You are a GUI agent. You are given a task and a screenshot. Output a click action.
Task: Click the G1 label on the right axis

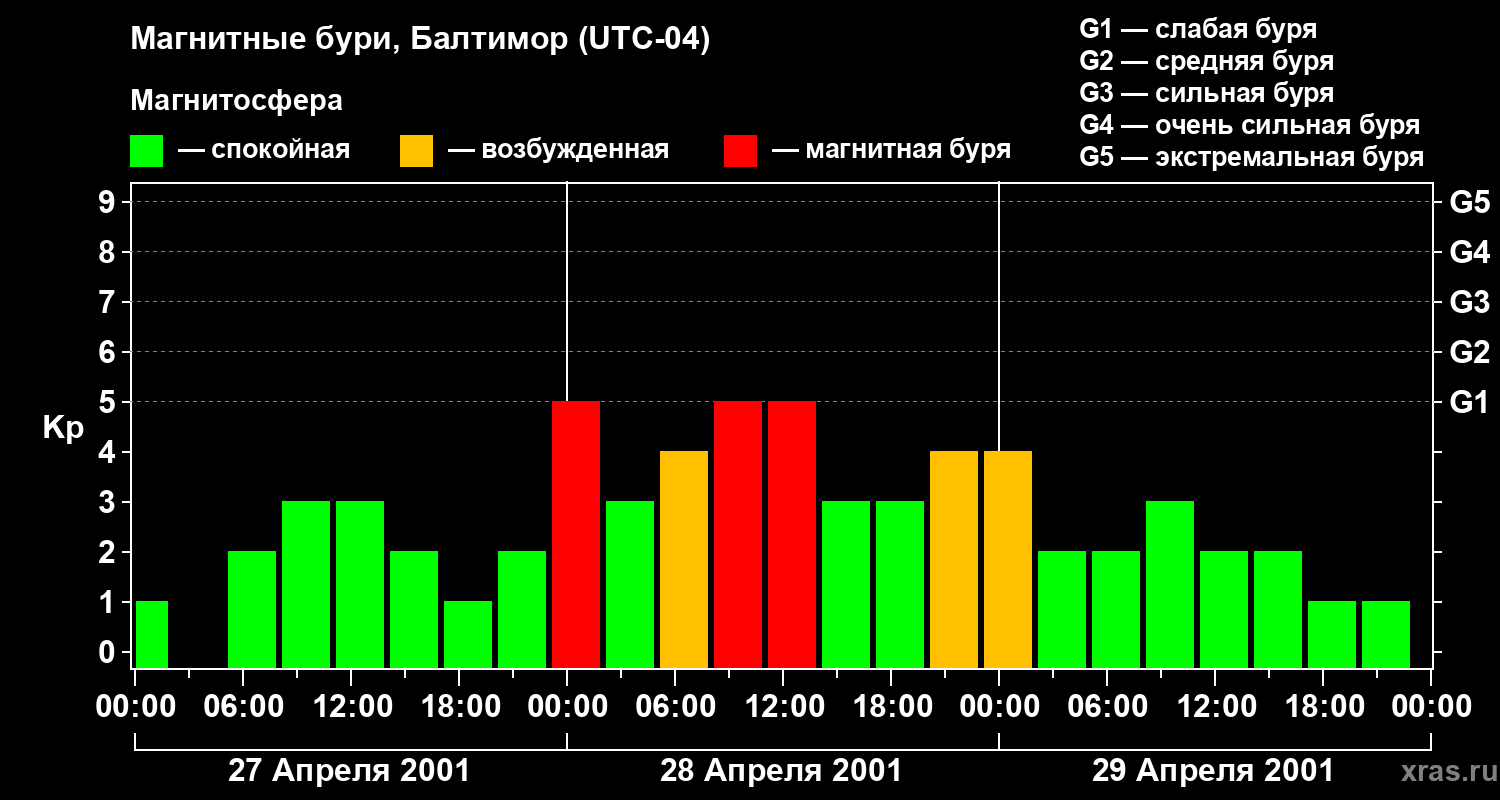pyautogui.click(x=1469, y=402)
